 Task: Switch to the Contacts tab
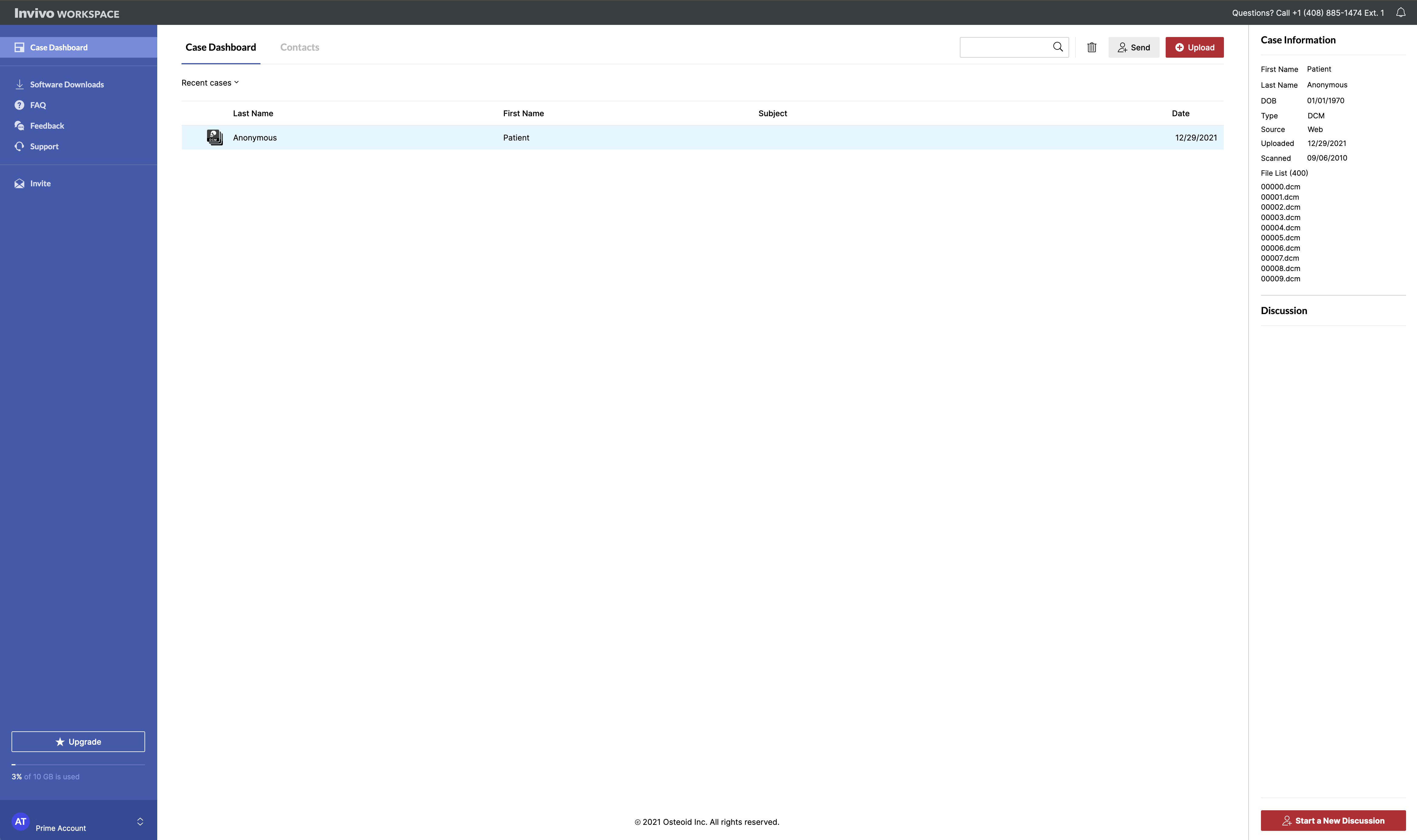300,47
